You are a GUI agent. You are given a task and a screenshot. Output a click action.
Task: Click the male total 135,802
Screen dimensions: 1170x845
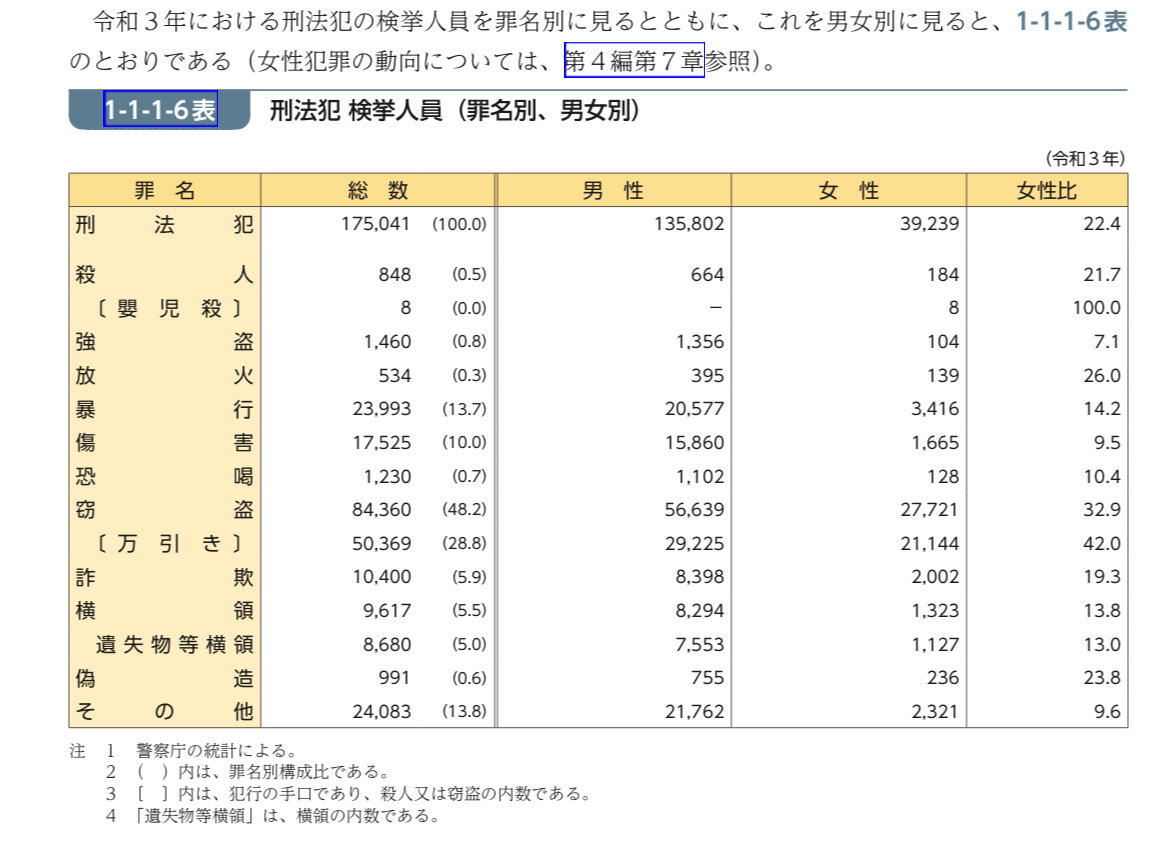689,224
